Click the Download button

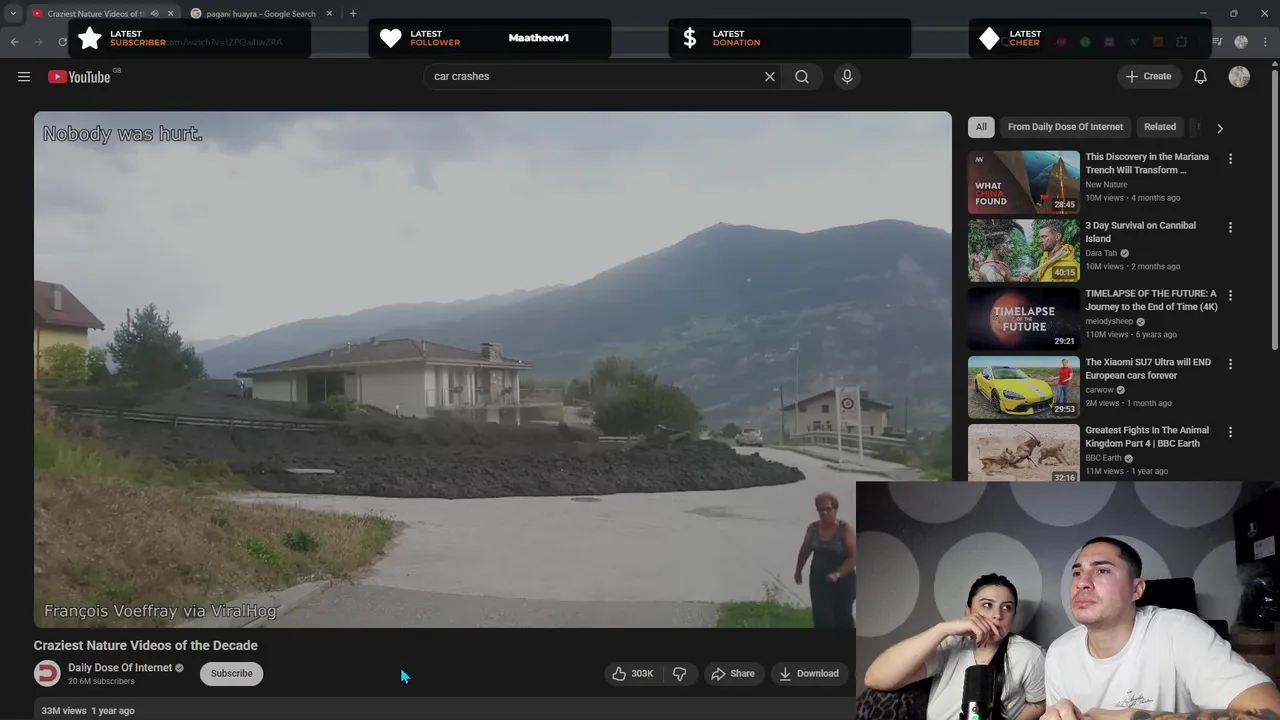click(x=810, y=674)
